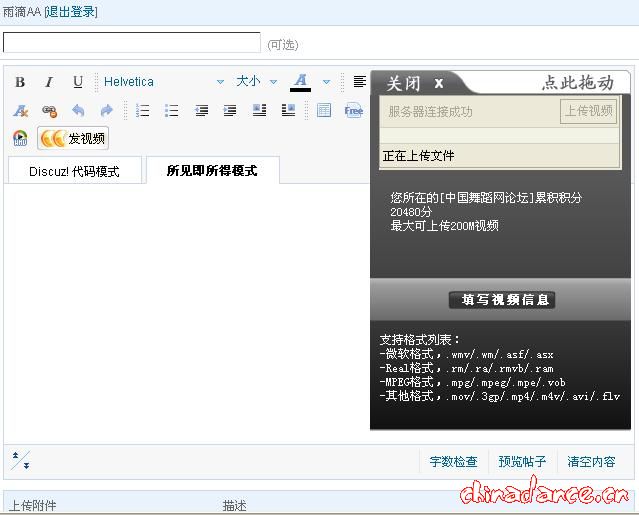Click the unlink icon
The height and width of the screenshot is (515, 639).
pyautogui.click(x=49, y=110)
